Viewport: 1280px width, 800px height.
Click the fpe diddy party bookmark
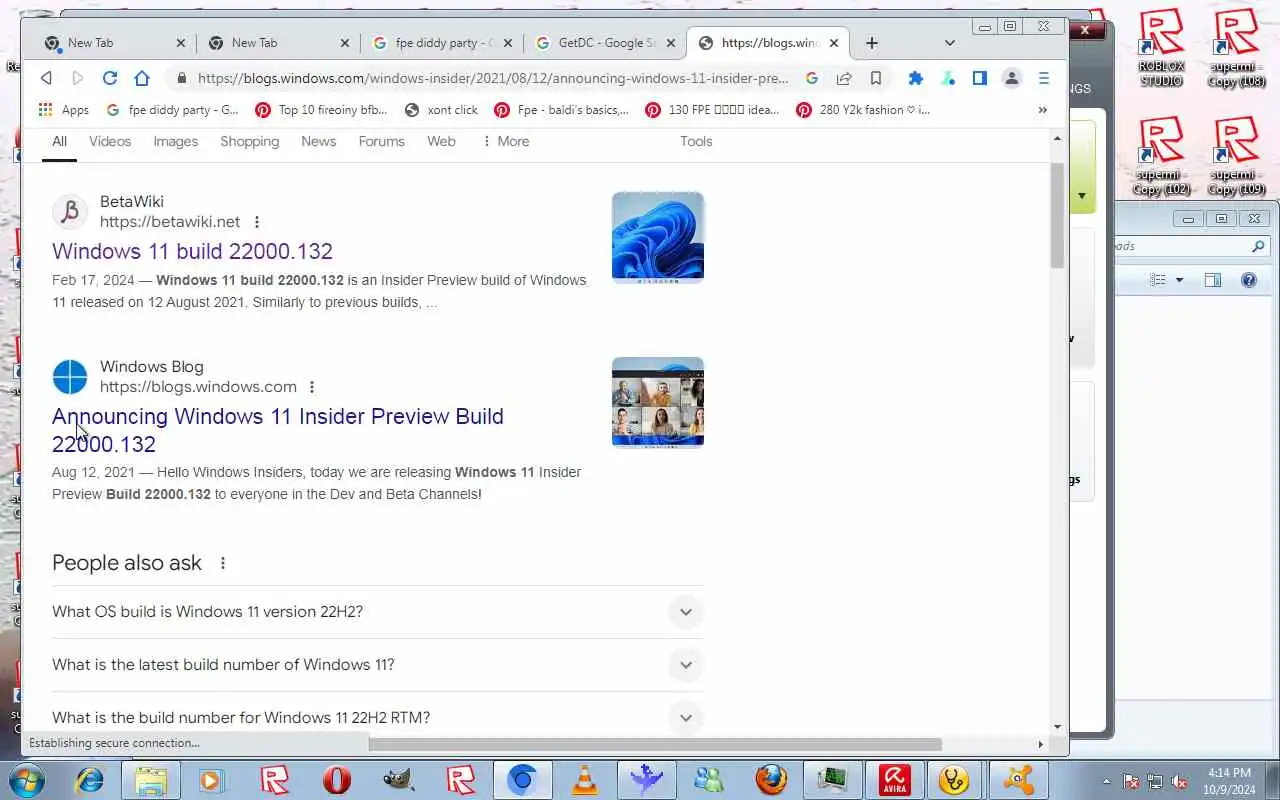point(172,110)
